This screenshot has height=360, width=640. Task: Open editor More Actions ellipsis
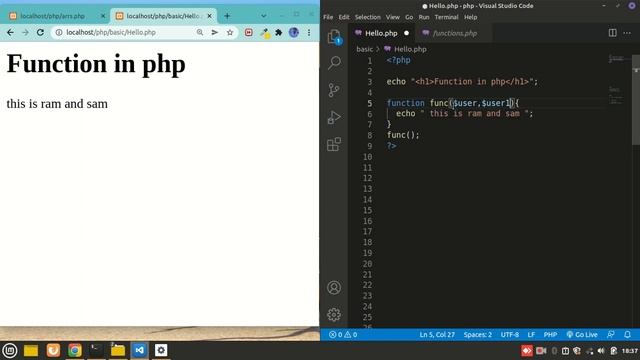coord(627,33)
